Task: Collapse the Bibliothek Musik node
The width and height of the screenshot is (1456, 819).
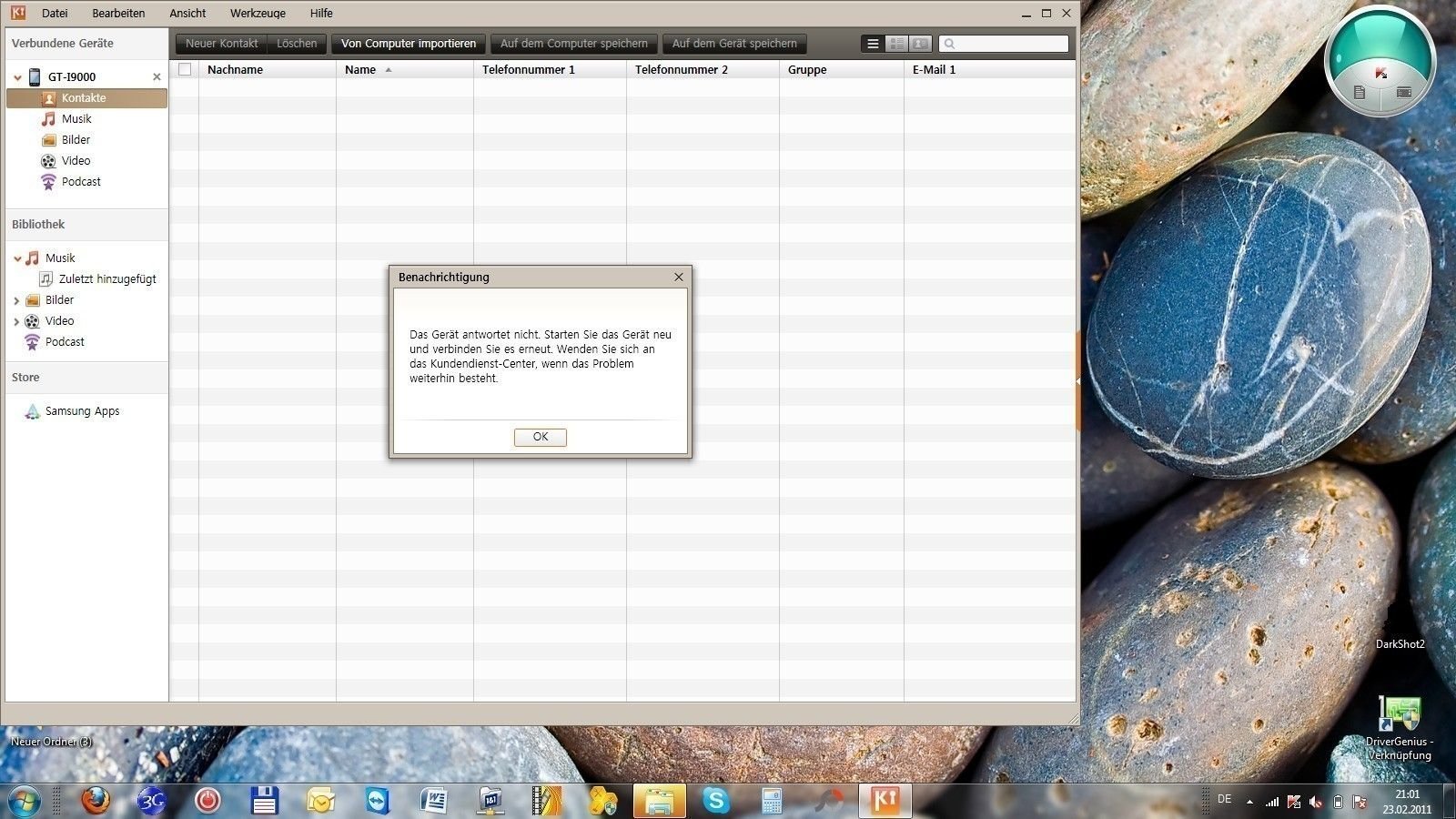Action: point(17,258)
